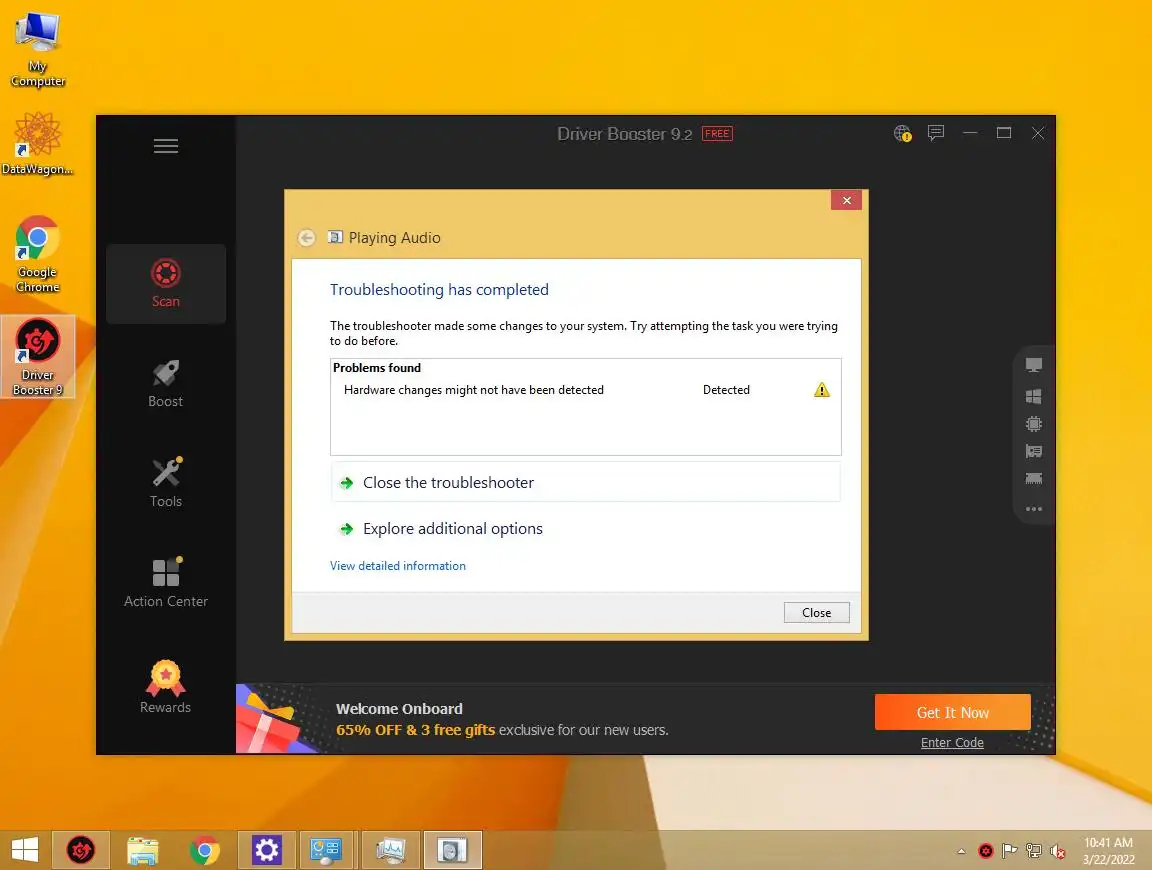The image size is (1152, 870).
Task: Select the Scan tab in the sidebar
Action: click(x=166, y=284)
